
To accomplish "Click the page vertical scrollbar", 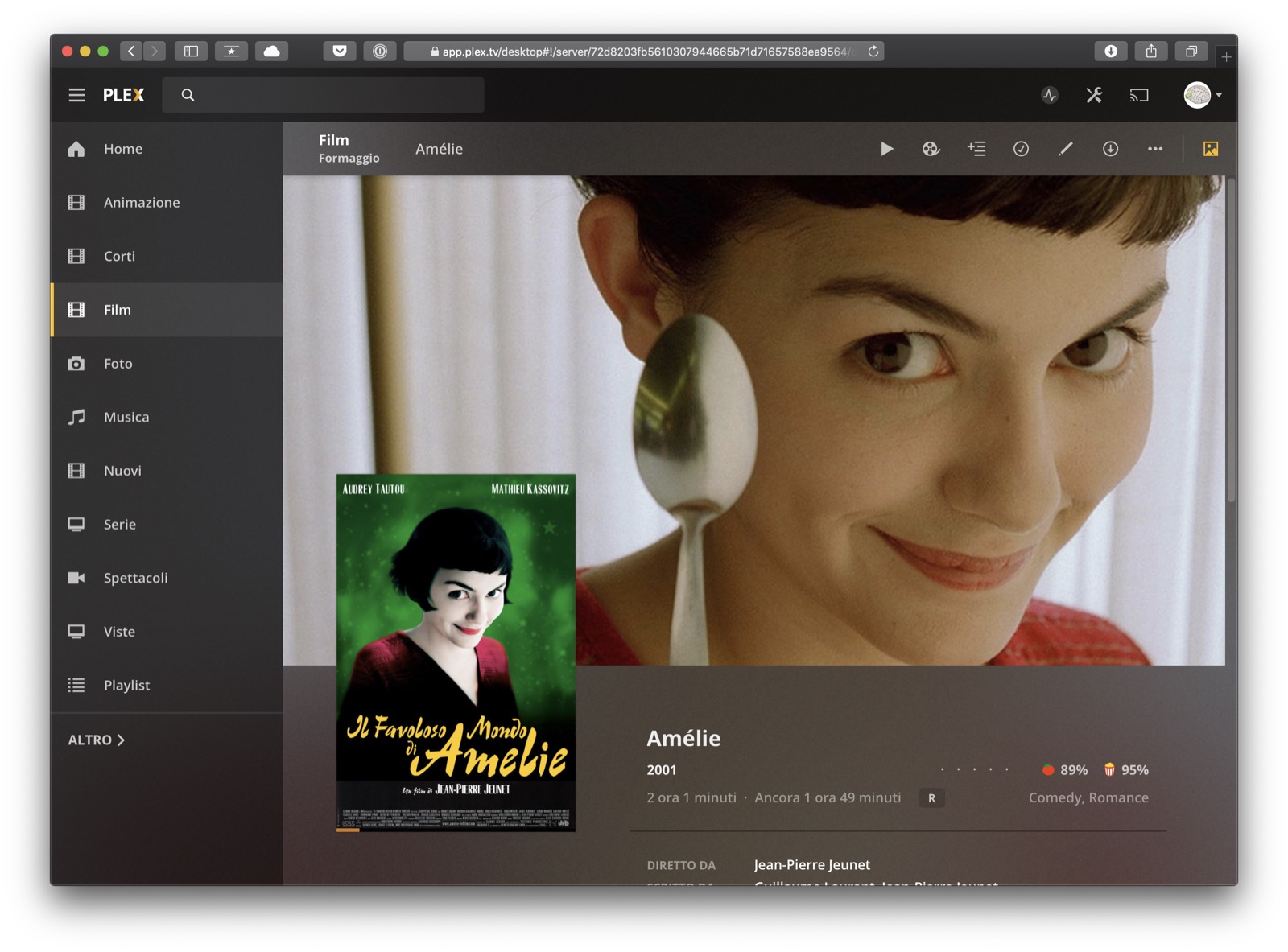I will coord(1231,341).
